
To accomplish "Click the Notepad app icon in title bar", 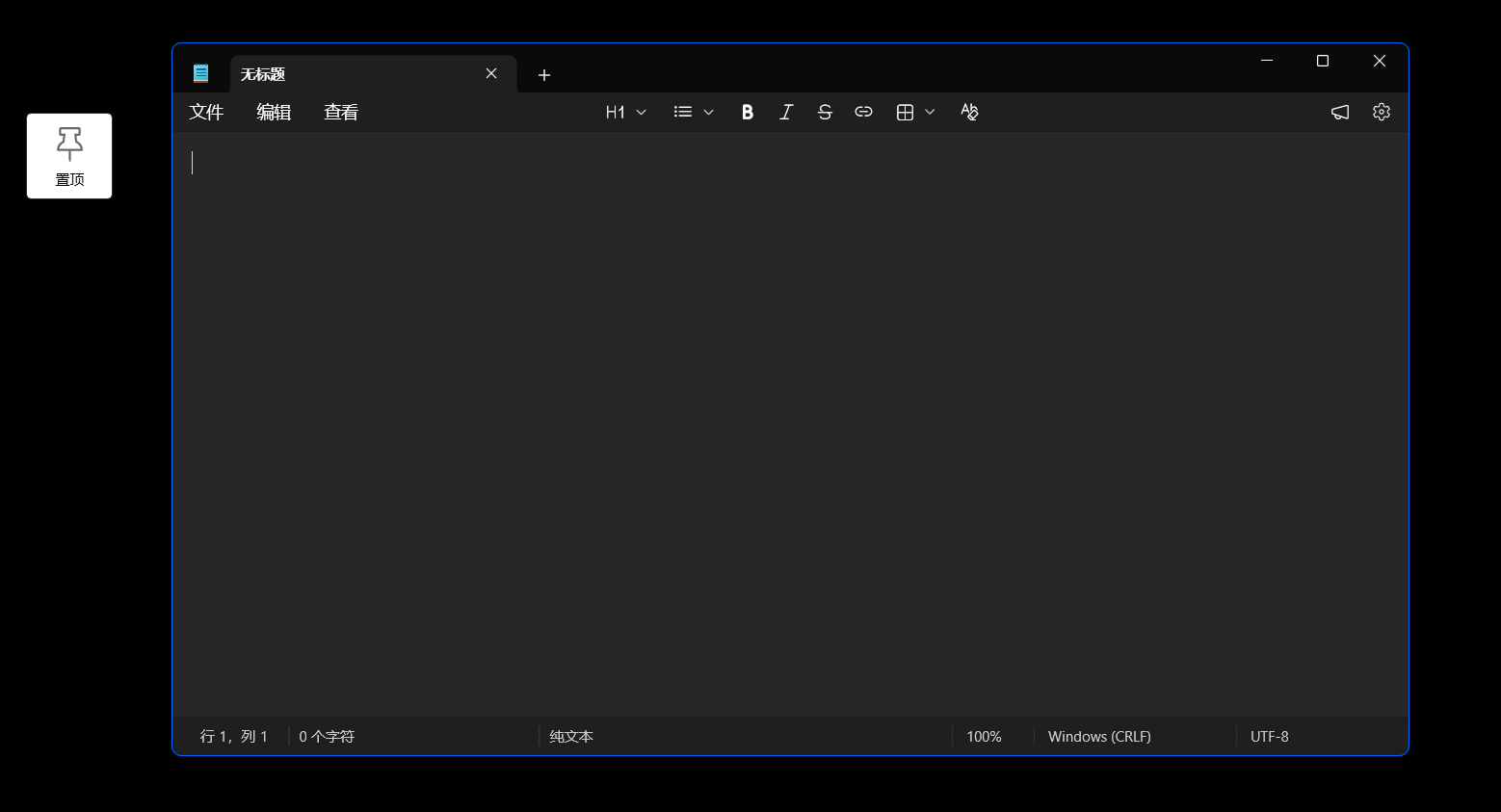I will point(200,73).
